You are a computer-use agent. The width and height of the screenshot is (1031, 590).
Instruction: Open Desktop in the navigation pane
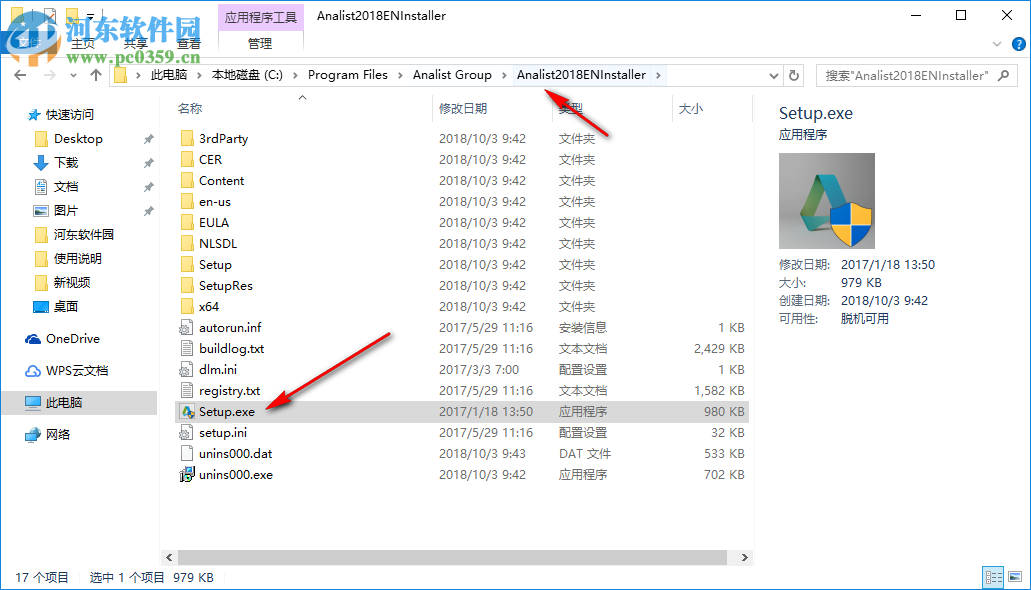[x=78, y=139]
